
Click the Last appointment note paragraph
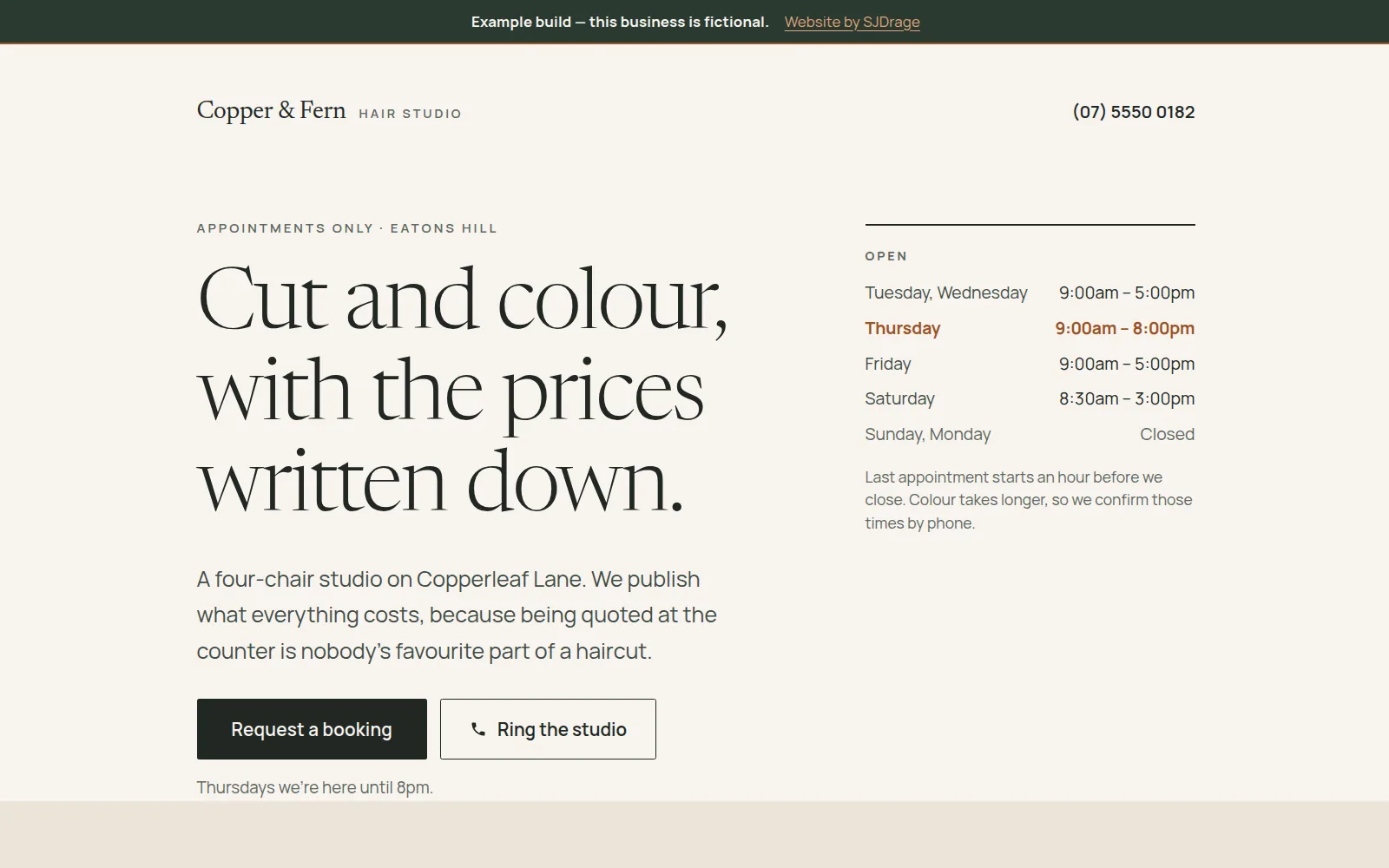(x=1029, y=500)
